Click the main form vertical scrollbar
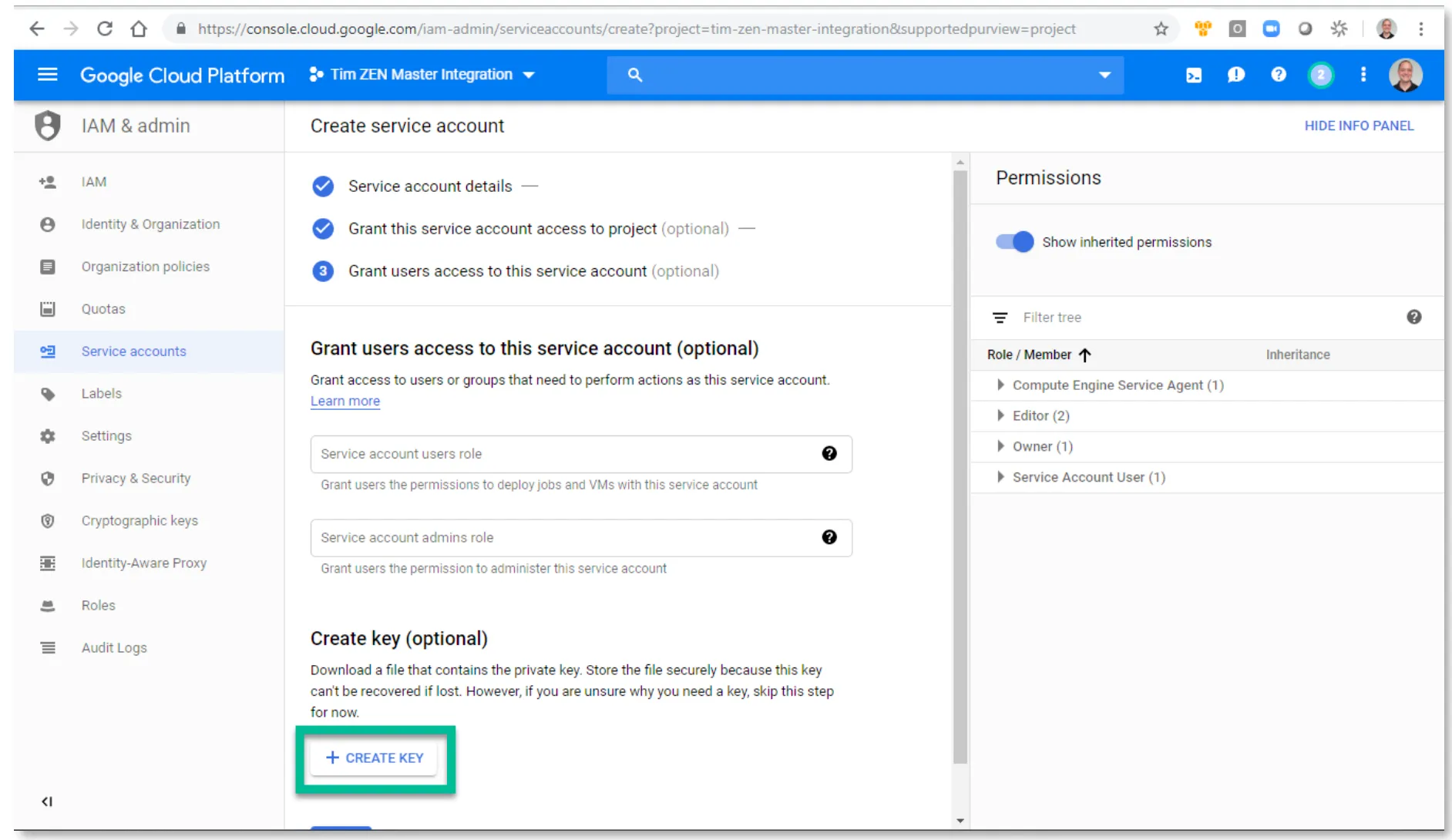The image size is (1452, 840). (960, 466)
